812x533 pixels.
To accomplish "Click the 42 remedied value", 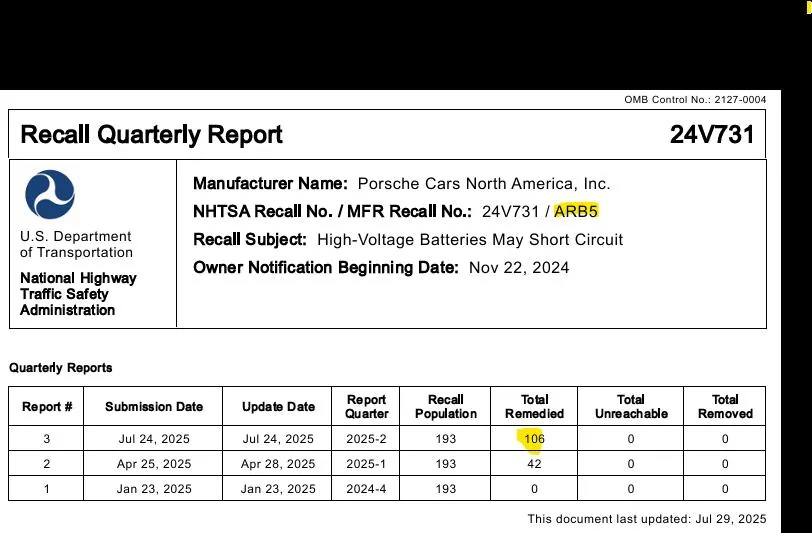I will tap(534, 464).
